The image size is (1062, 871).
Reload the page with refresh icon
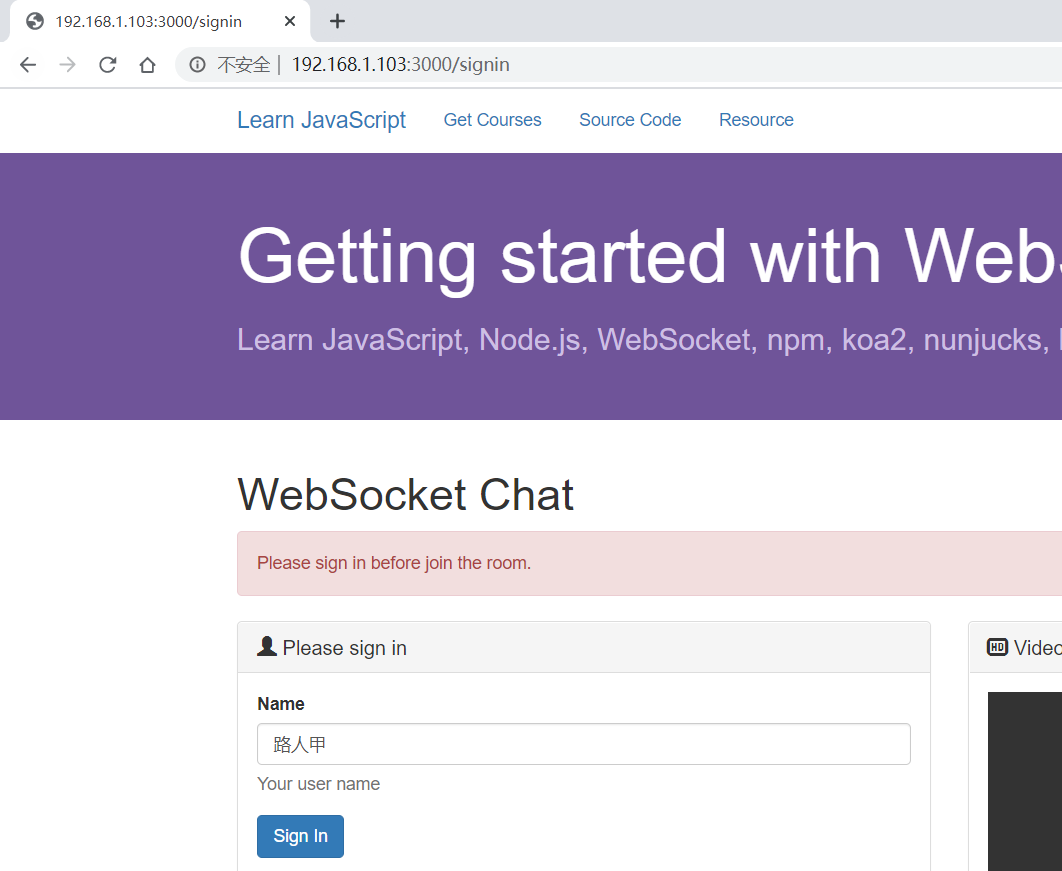point(108,65)
